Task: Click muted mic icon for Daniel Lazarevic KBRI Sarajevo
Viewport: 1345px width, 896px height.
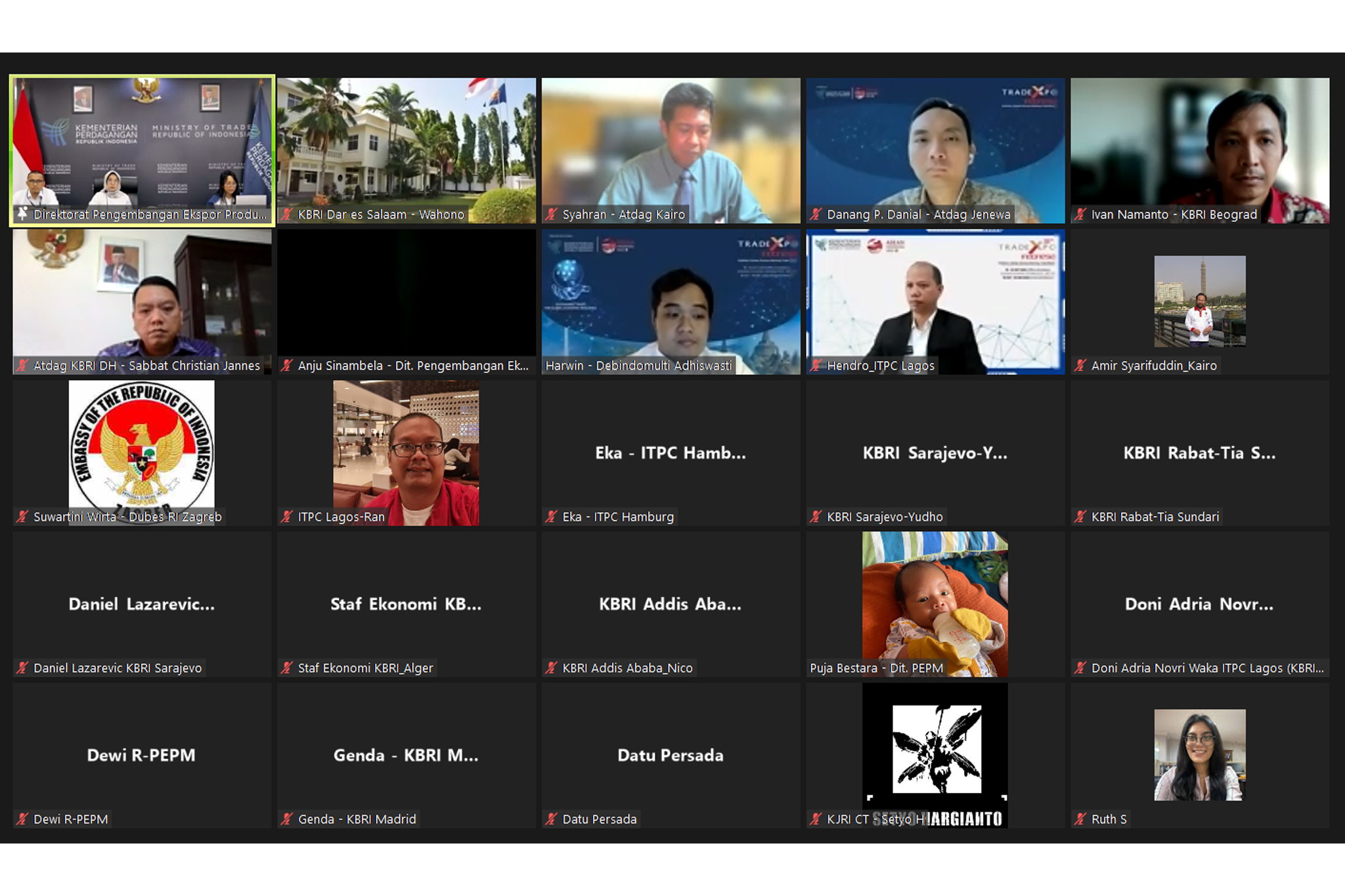Action: click(22, 668)
